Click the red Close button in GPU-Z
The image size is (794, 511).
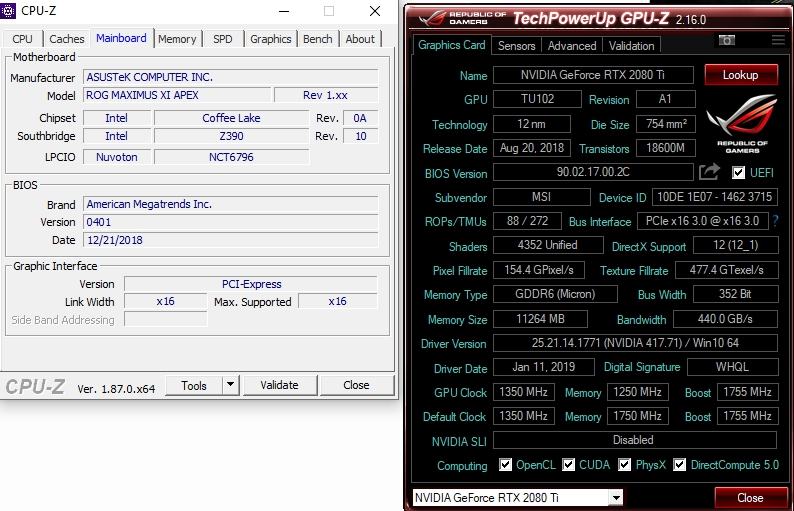pyautogui.click(x=750, y=498)
